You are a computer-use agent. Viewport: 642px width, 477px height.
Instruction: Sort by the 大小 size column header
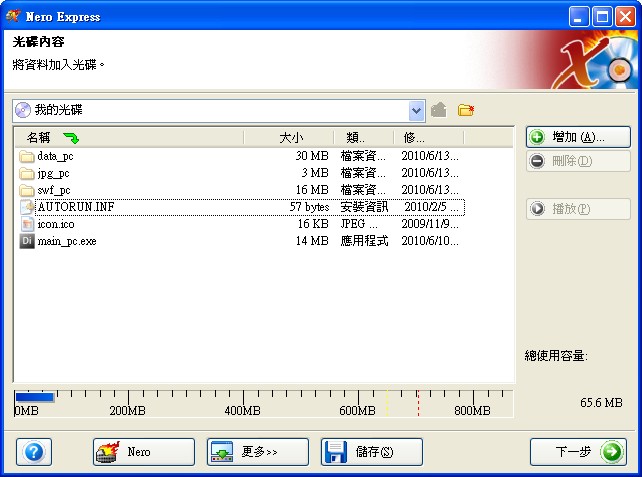pos(289,138)
